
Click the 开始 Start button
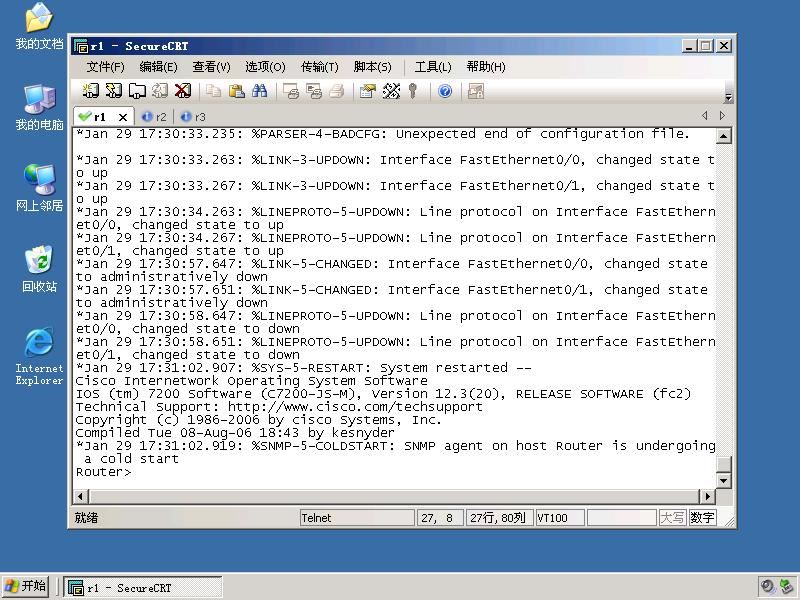[26, 586]
